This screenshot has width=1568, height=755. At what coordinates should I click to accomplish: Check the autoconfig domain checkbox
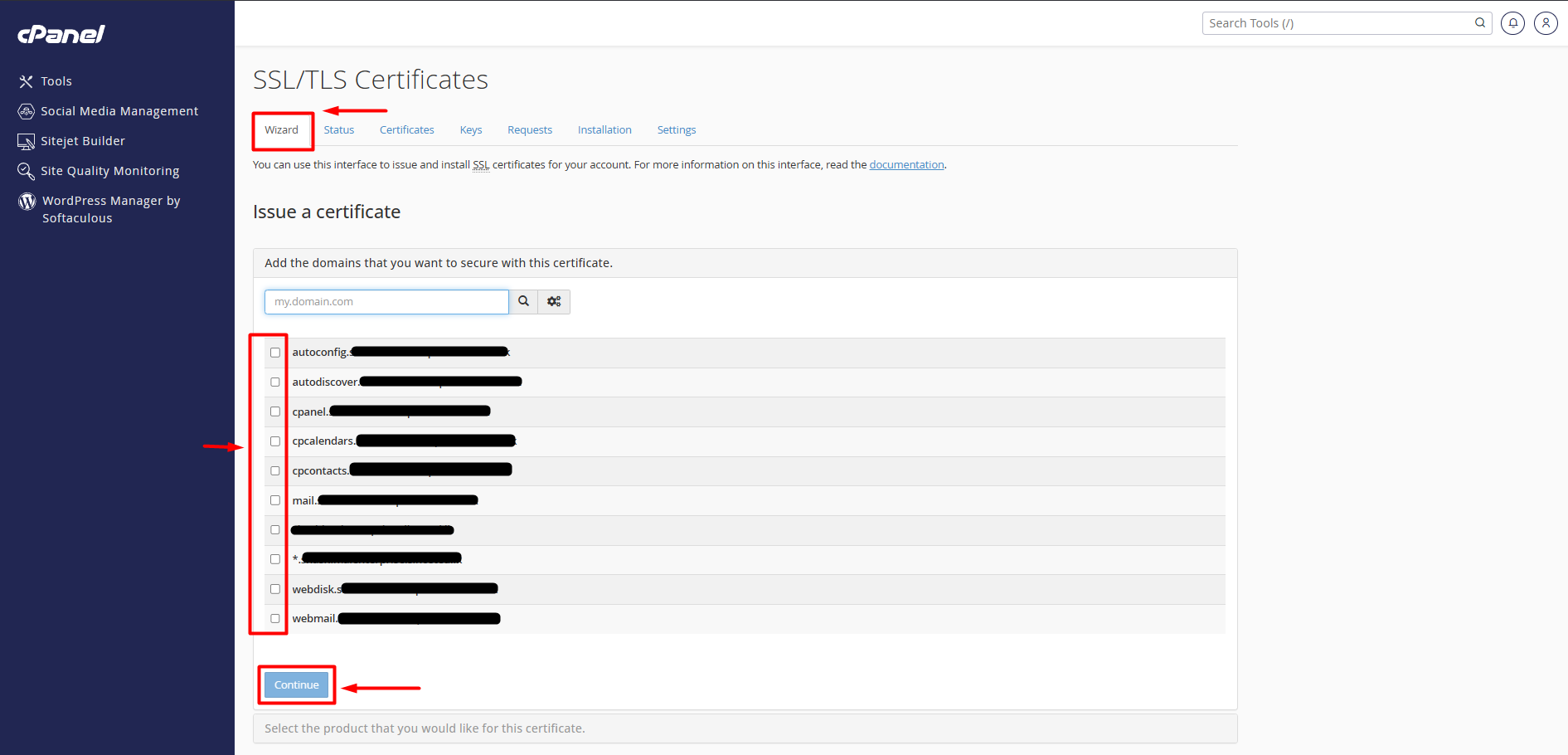coord(275,353)
